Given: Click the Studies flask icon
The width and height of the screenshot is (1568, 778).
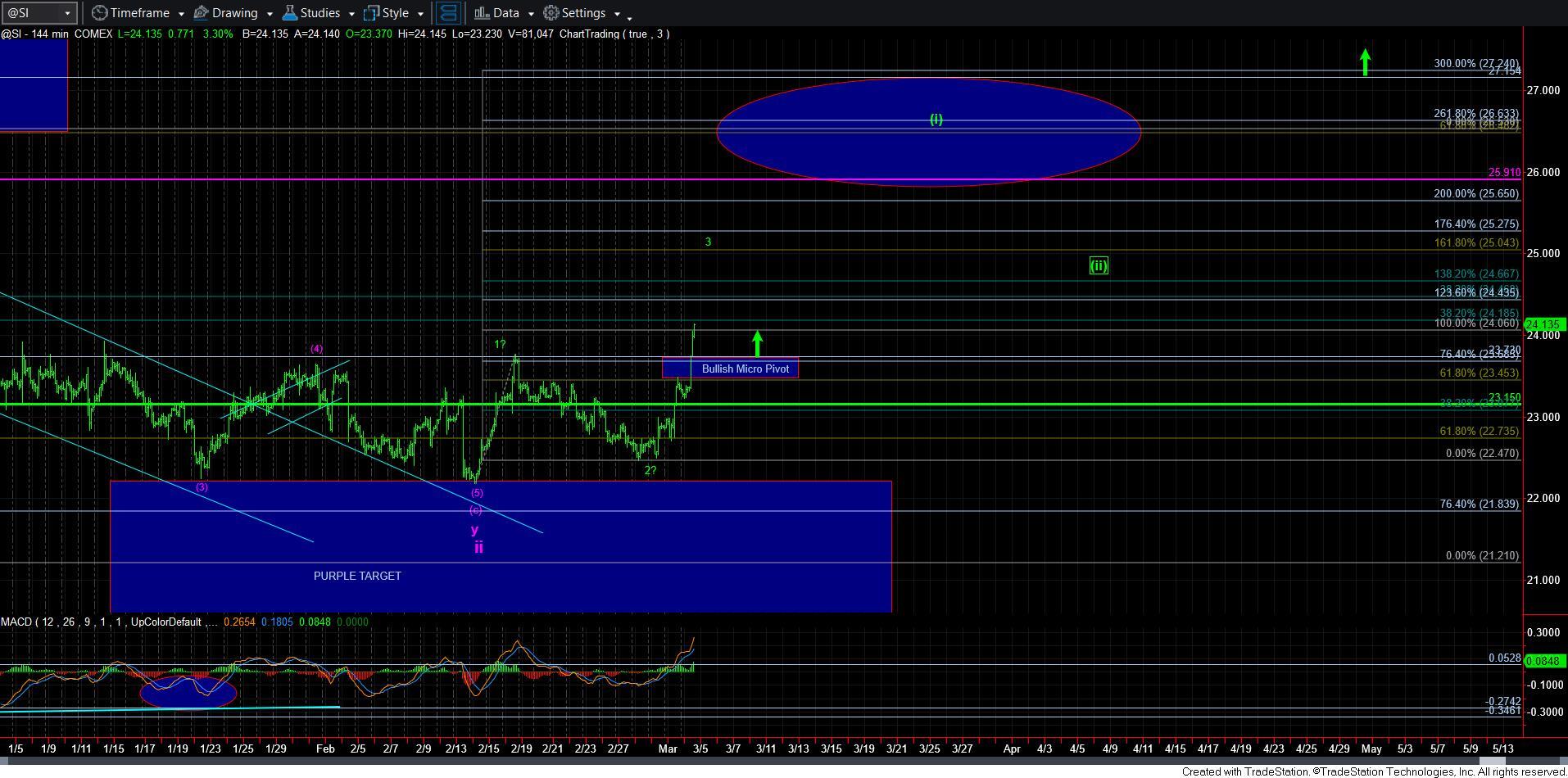Looking at the screenshot, I should click(289, 13).
